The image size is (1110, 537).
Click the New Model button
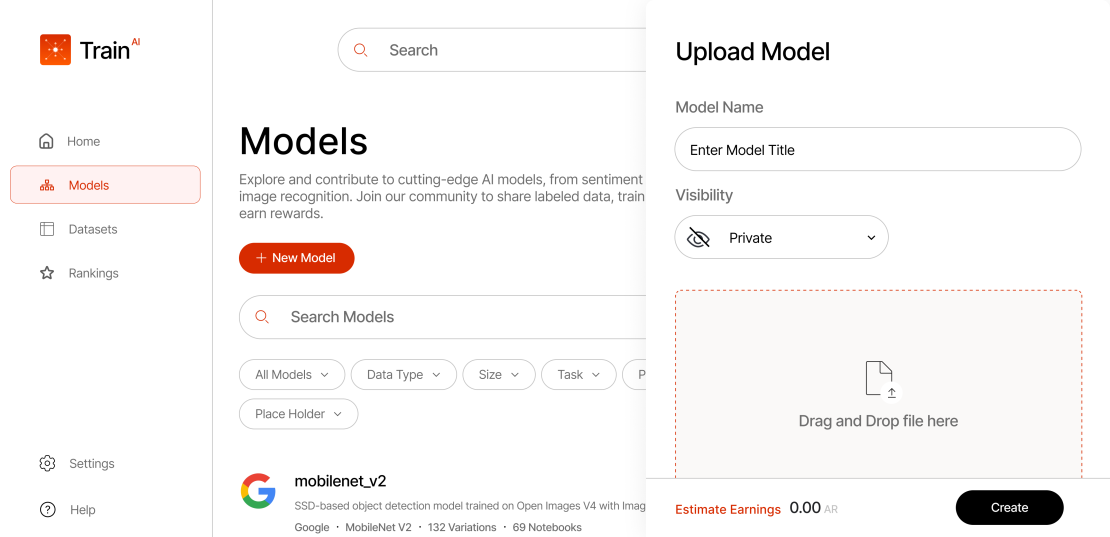[297, 258]
